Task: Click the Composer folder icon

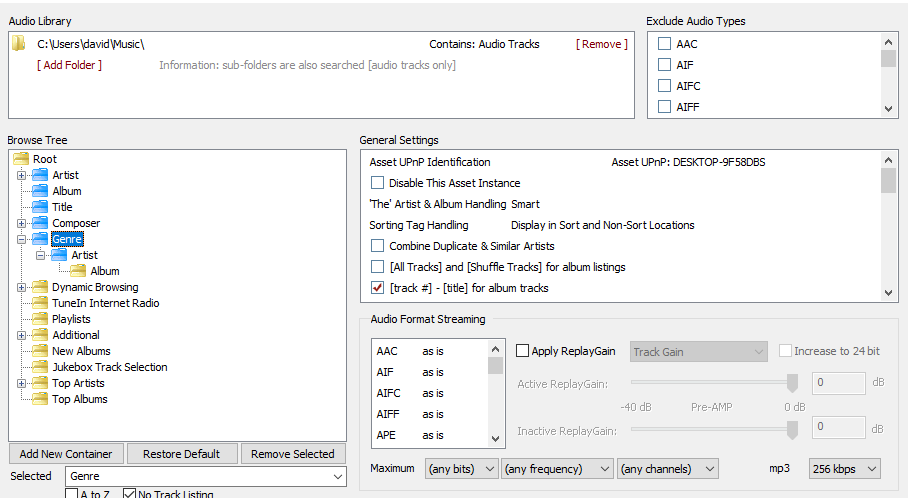Action: [40, 223]
